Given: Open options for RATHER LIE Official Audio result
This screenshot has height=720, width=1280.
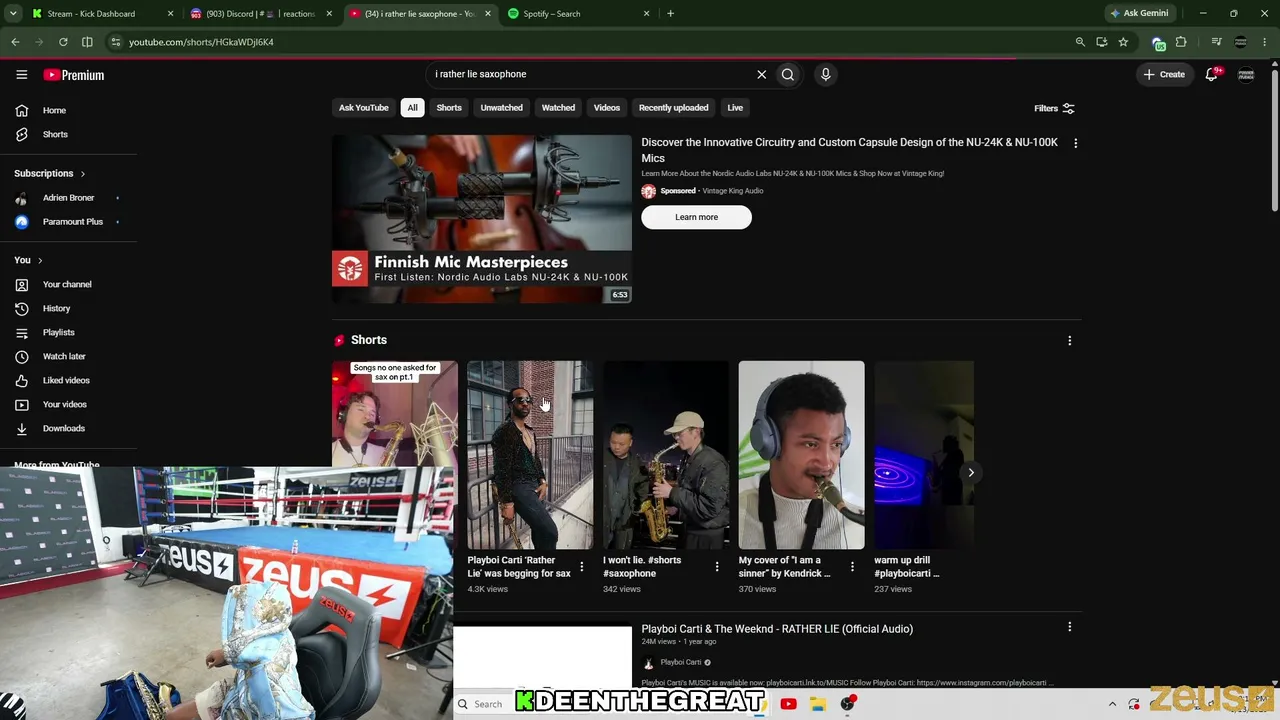Looking at the screenshot, I should click(x=1069, y=627).
